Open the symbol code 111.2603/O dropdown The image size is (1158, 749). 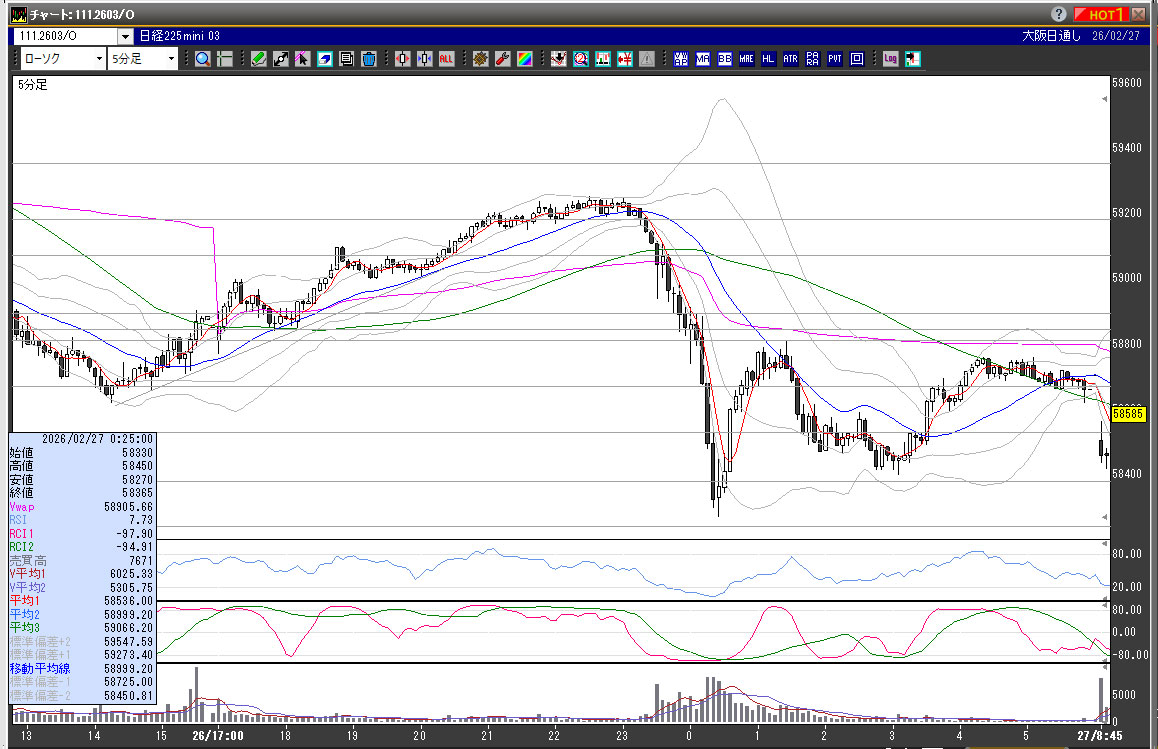coord(124,36)
